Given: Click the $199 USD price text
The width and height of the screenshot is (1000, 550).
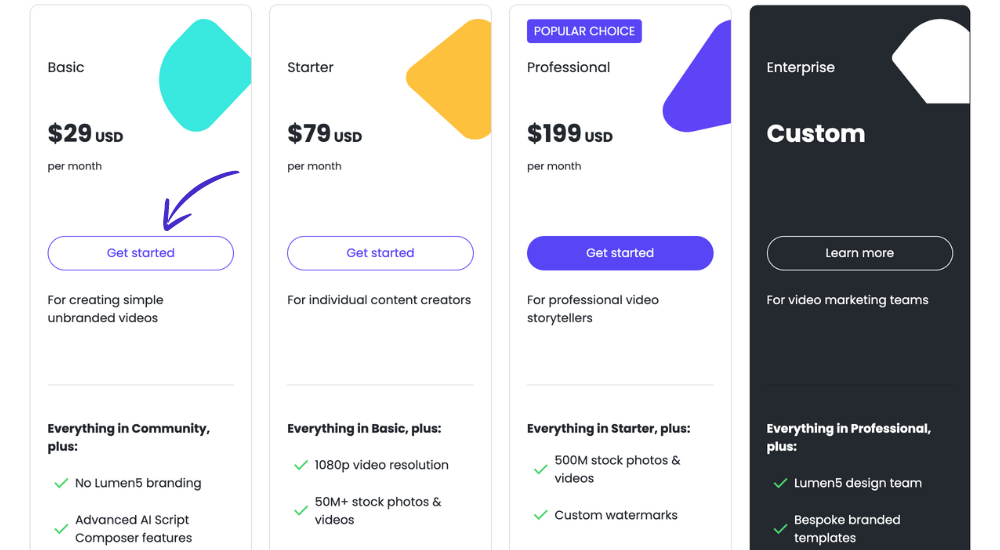Looking at the screenshot, I should pyautogui.click(x=570, y=133).
